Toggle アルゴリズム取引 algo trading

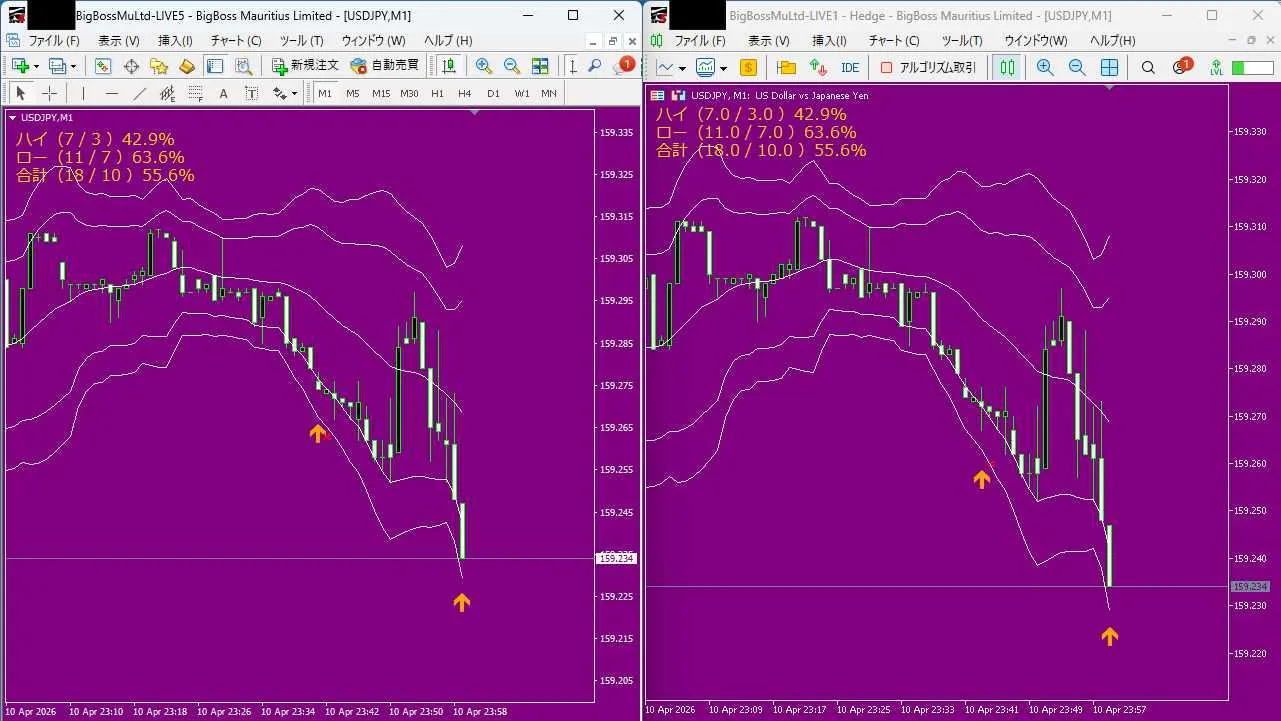click(928, 67)
